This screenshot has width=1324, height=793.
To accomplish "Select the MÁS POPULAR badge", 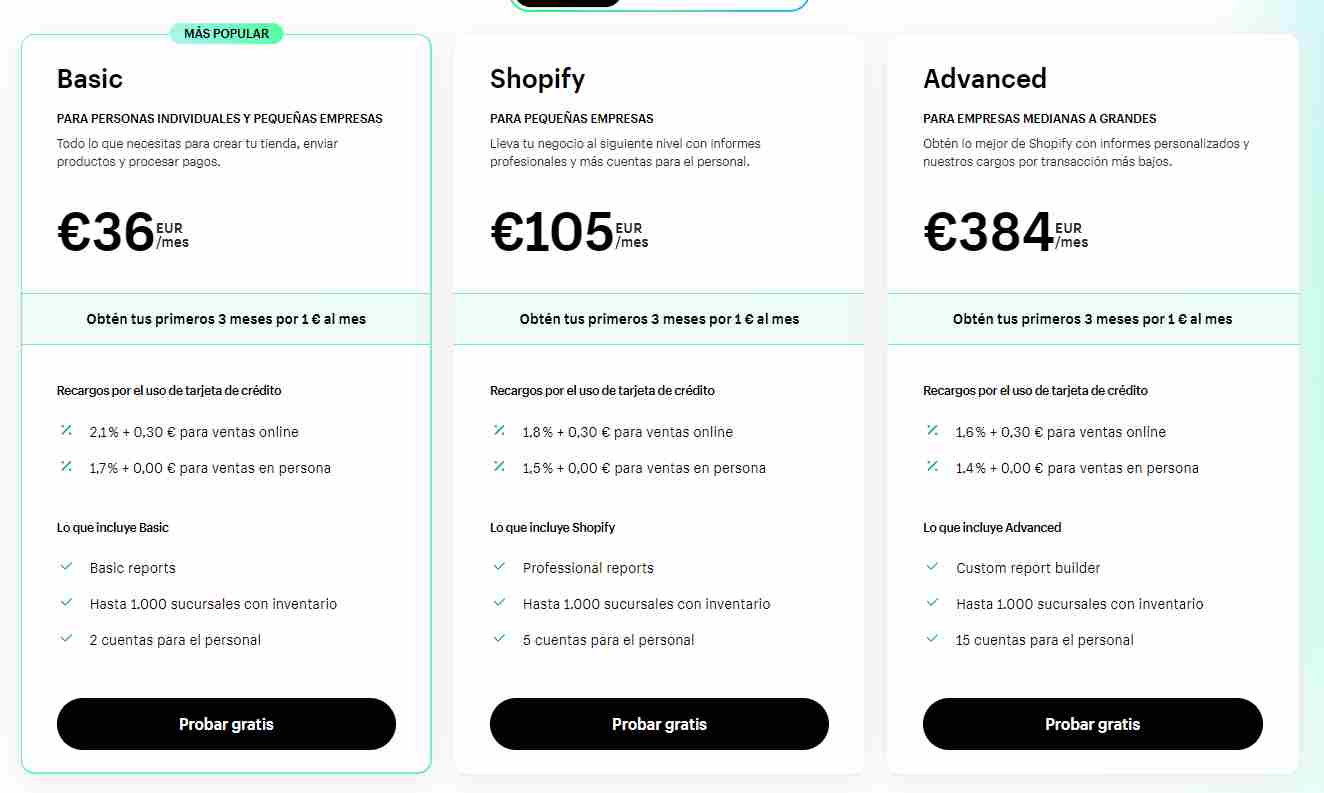I will (226, 34).
